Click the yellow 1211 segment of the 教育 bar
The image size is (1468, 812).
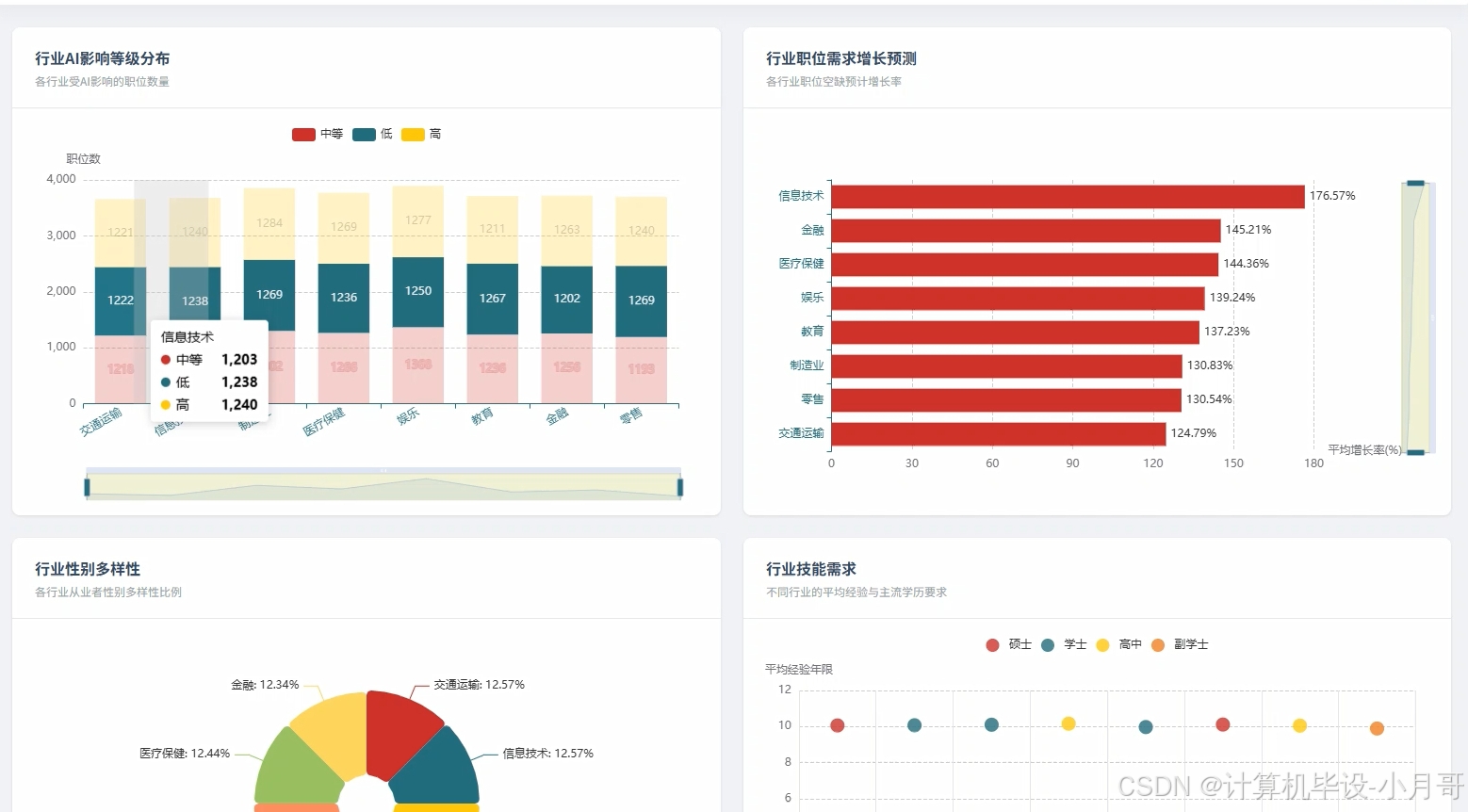493,230
